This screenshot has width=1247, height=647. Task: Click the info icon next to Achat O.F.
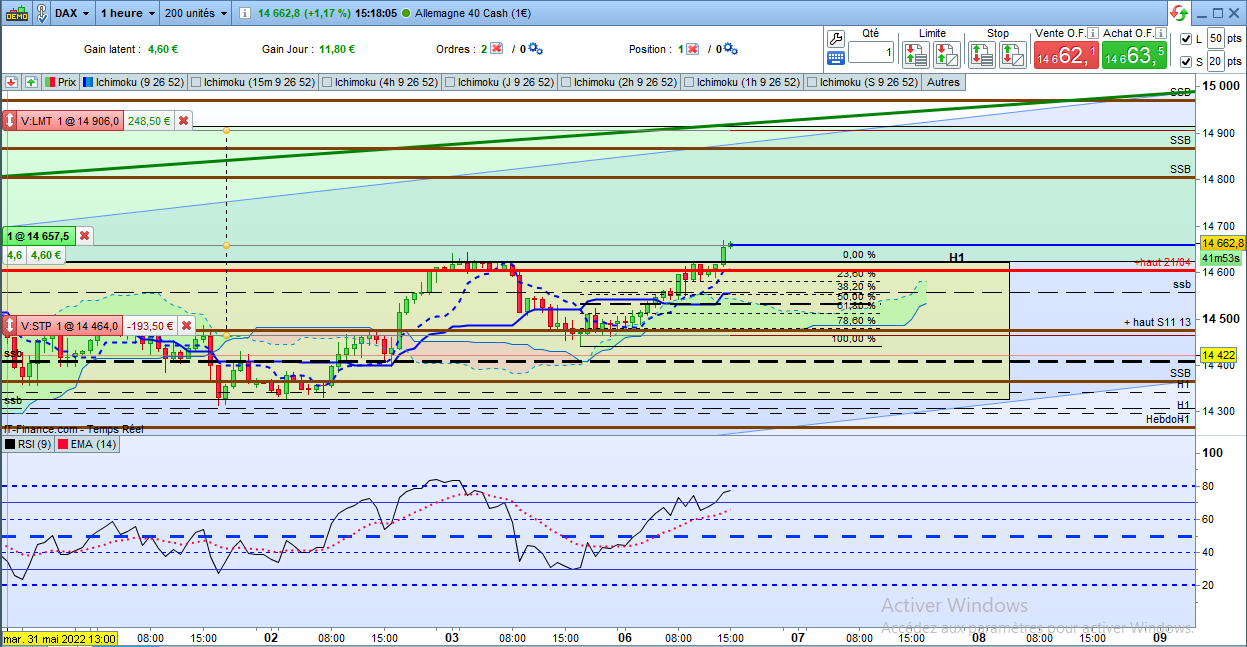[x=1162, y=33]
